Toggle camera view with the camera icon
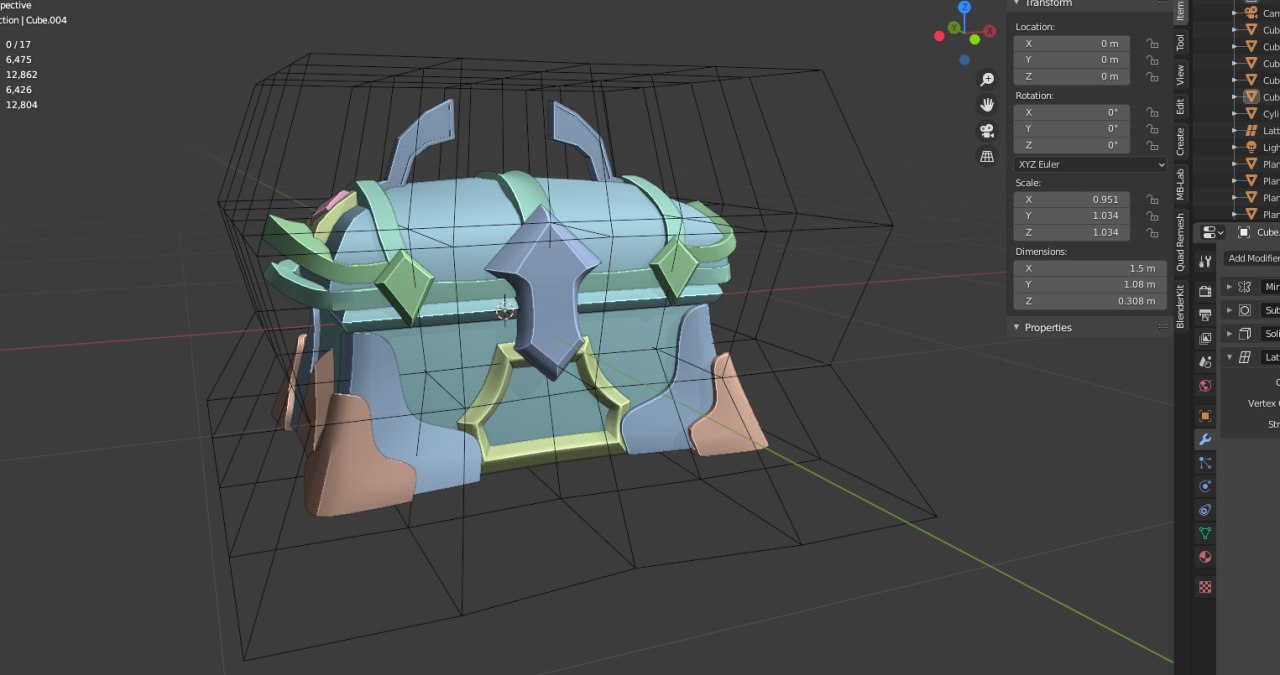This screenshot has height=675, width=1280. (987, 131)
